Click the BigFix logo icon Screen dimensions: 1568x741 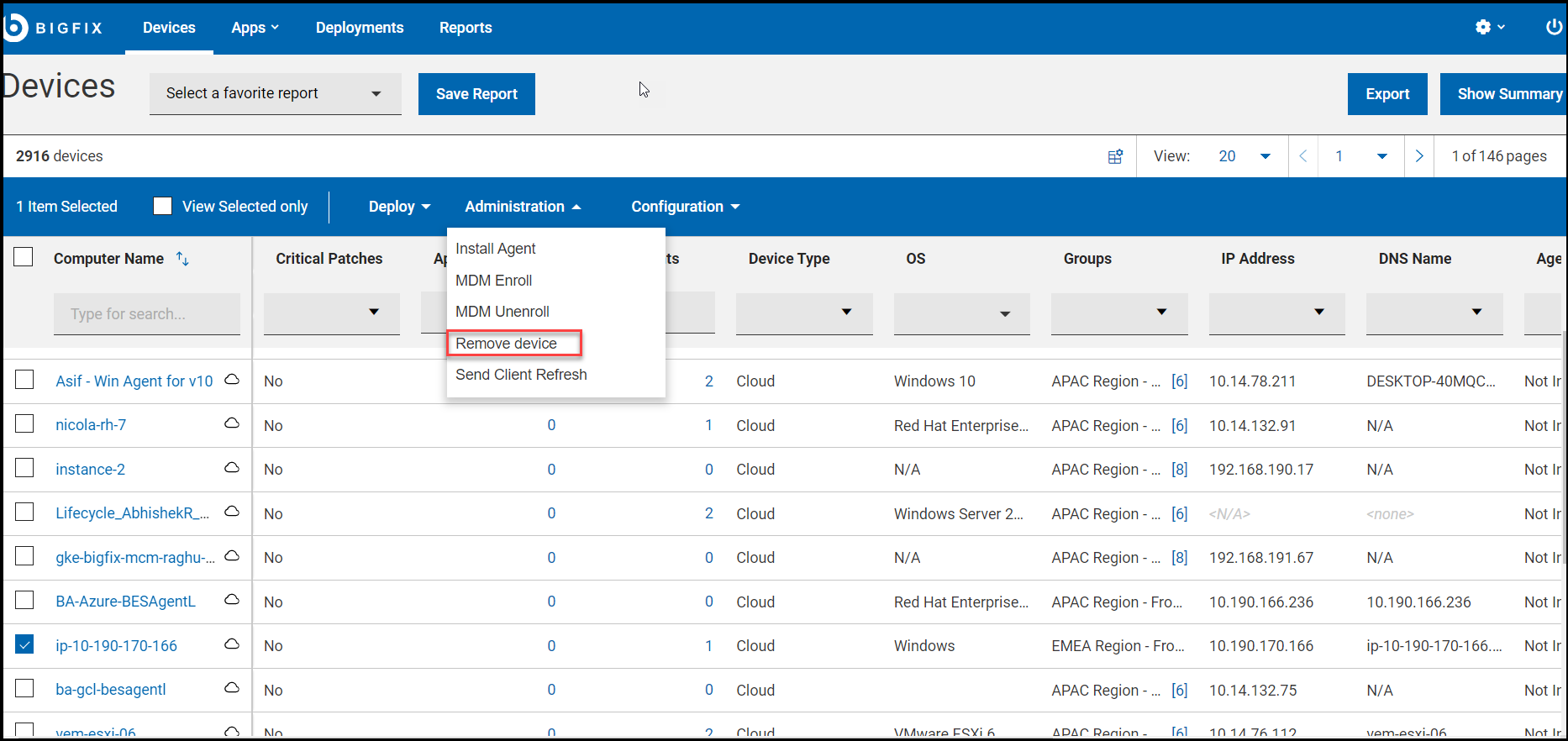pyautogui.click(x=15, y=27)
